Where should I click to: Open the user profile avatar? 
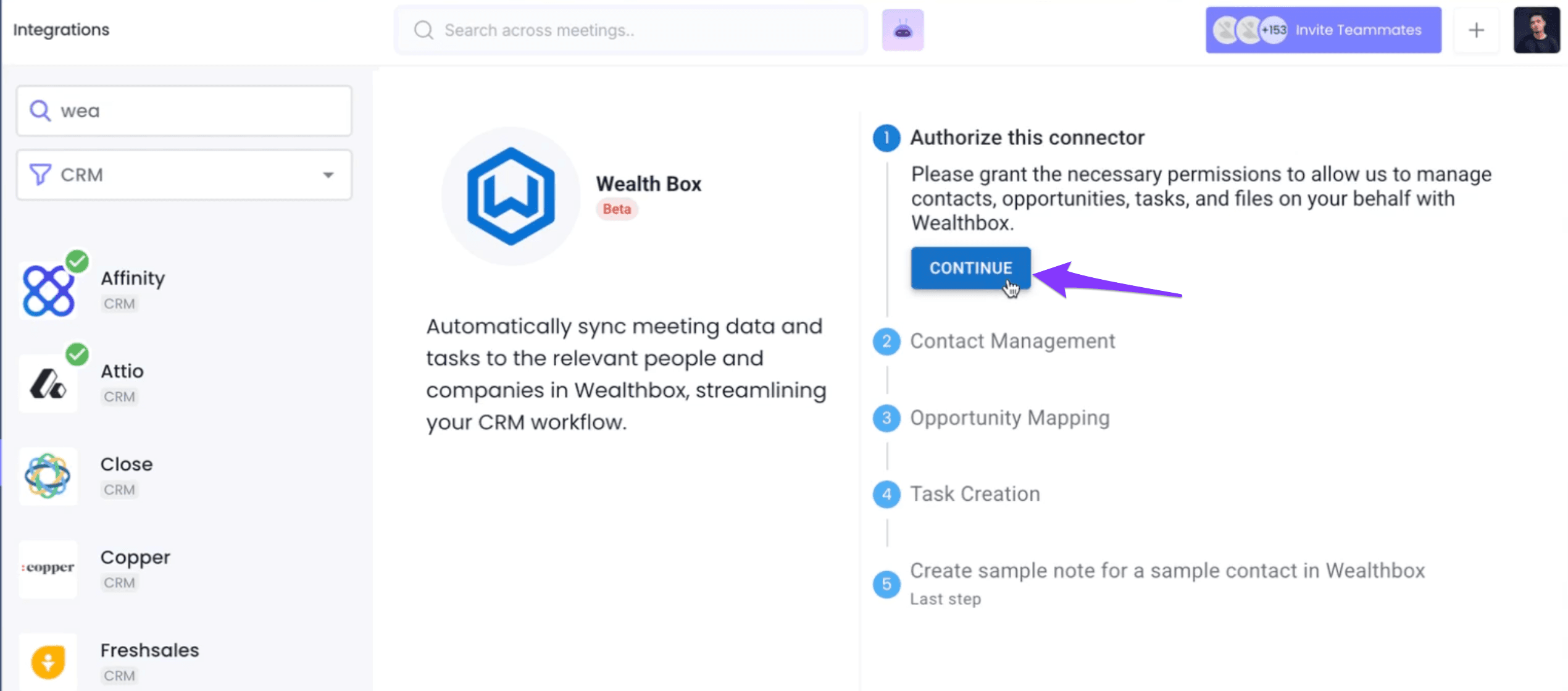(1537, 30)
